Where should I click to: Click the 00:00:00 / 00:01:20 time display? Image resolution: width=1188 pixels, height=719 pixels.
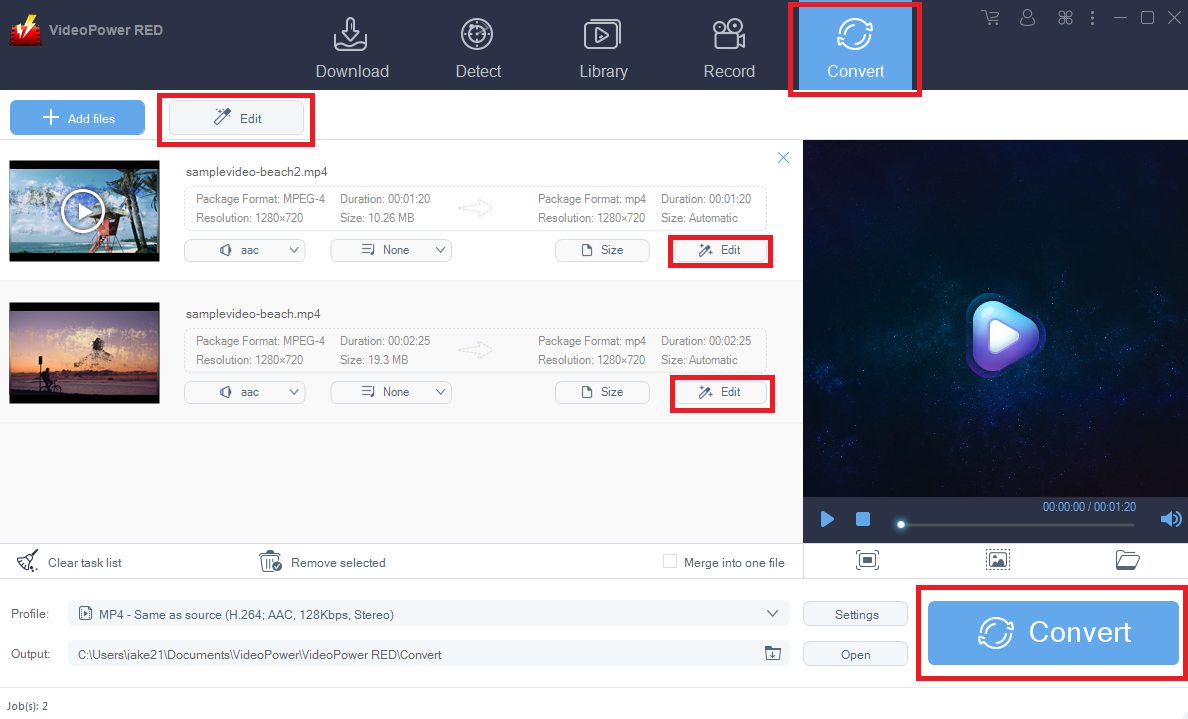pos(1089,506)
